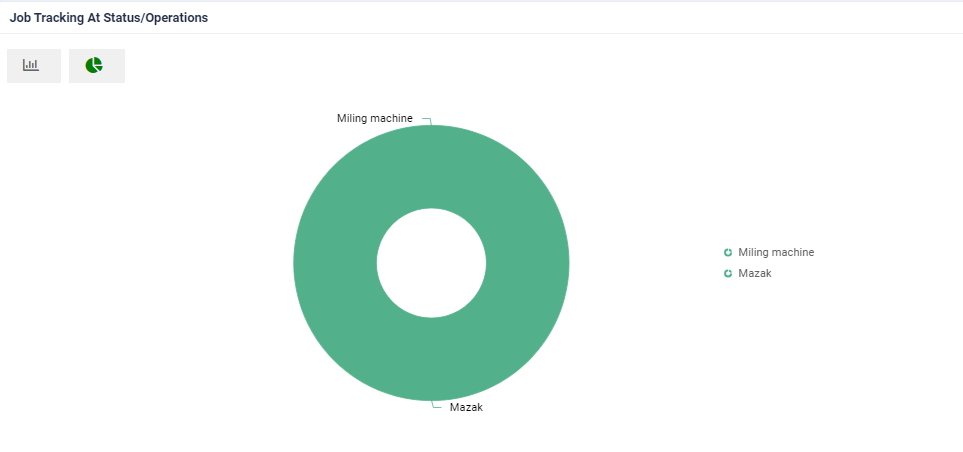The image size is (963, 452).
Task: Switch to the bar chart view
Action: click(33, 65)
